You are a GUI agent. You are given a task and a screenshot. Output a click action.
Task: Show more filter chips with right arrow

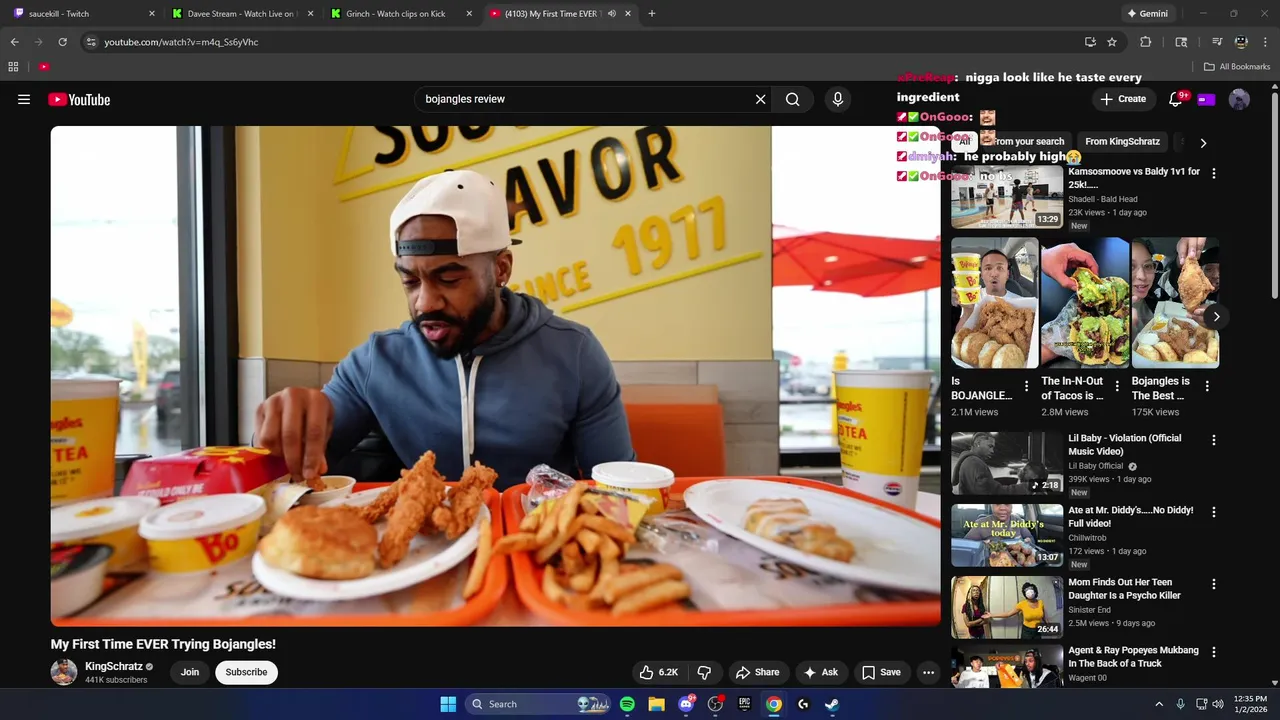[1203, 143]
